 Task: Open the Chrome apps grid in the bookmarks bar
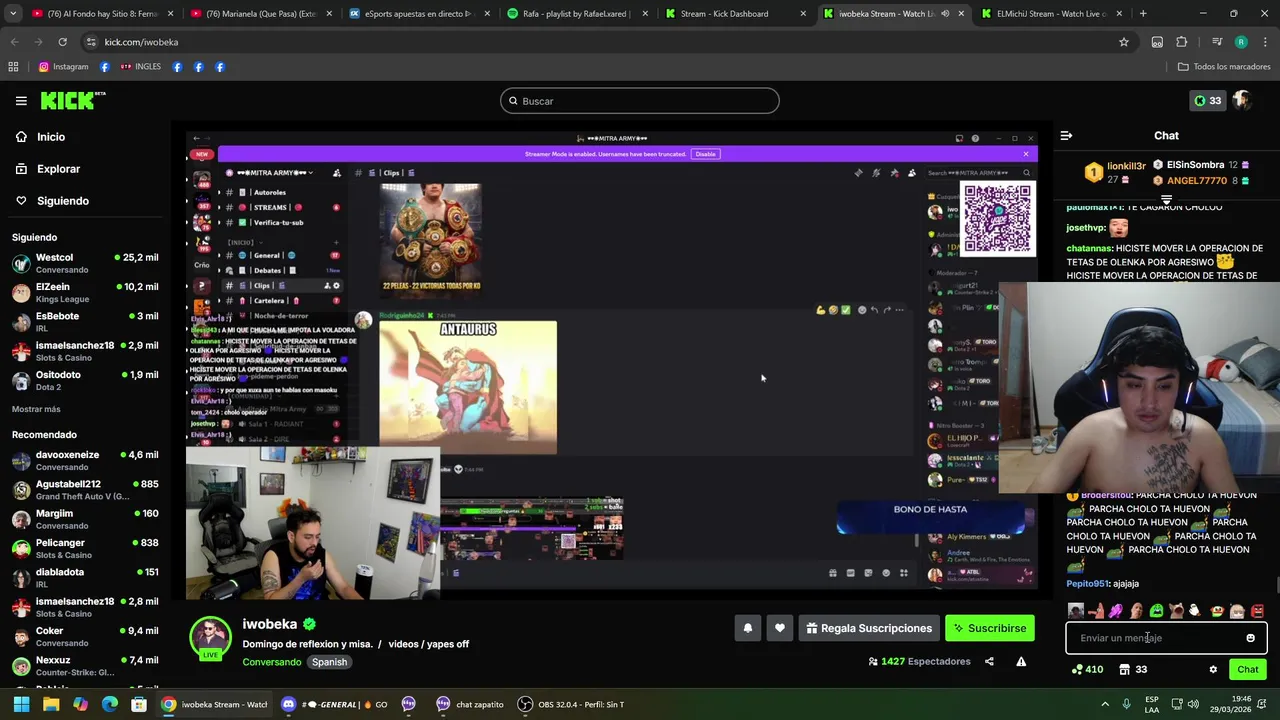[13, 67]
